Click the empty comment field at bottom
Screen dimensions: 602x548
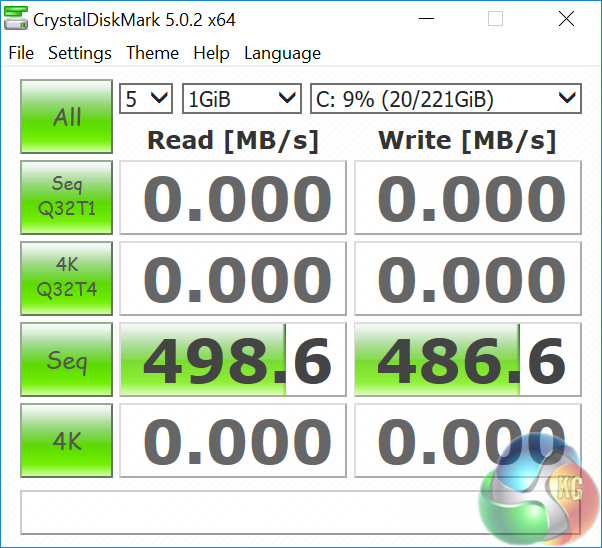coord(301,512)
